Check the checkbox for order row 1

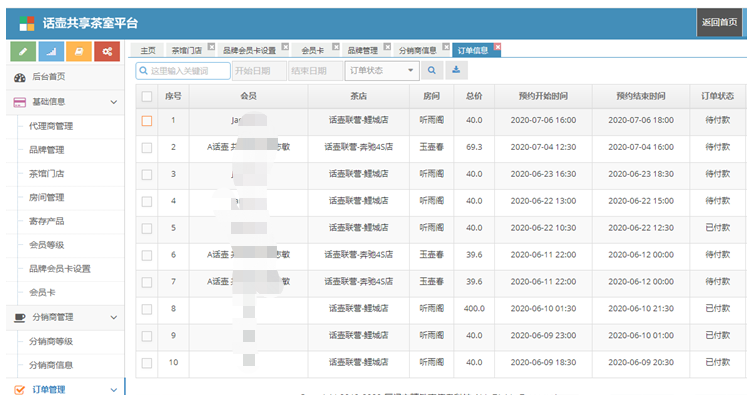(147, 121)
